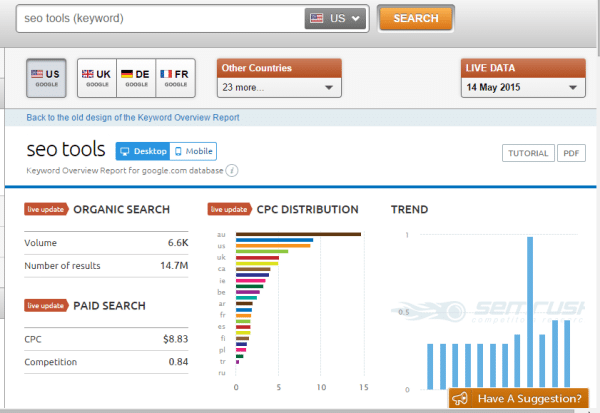Select the UK Google database button
This screenshot has height=413, width=600.
point(97,78)
